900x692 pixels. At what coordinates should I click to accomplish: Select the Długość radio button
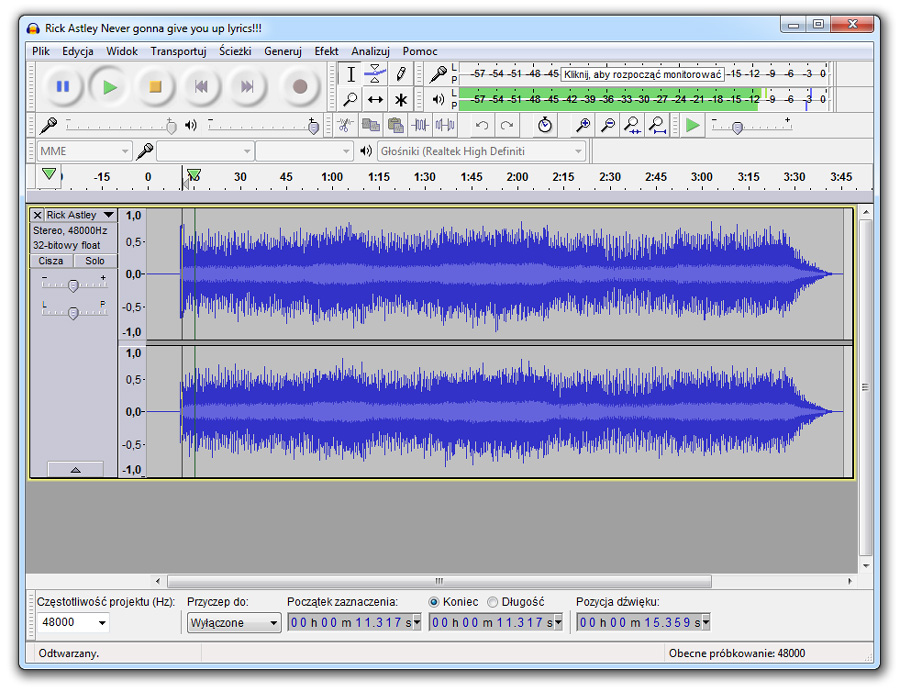pyautogui.click(x=492, y=602)
